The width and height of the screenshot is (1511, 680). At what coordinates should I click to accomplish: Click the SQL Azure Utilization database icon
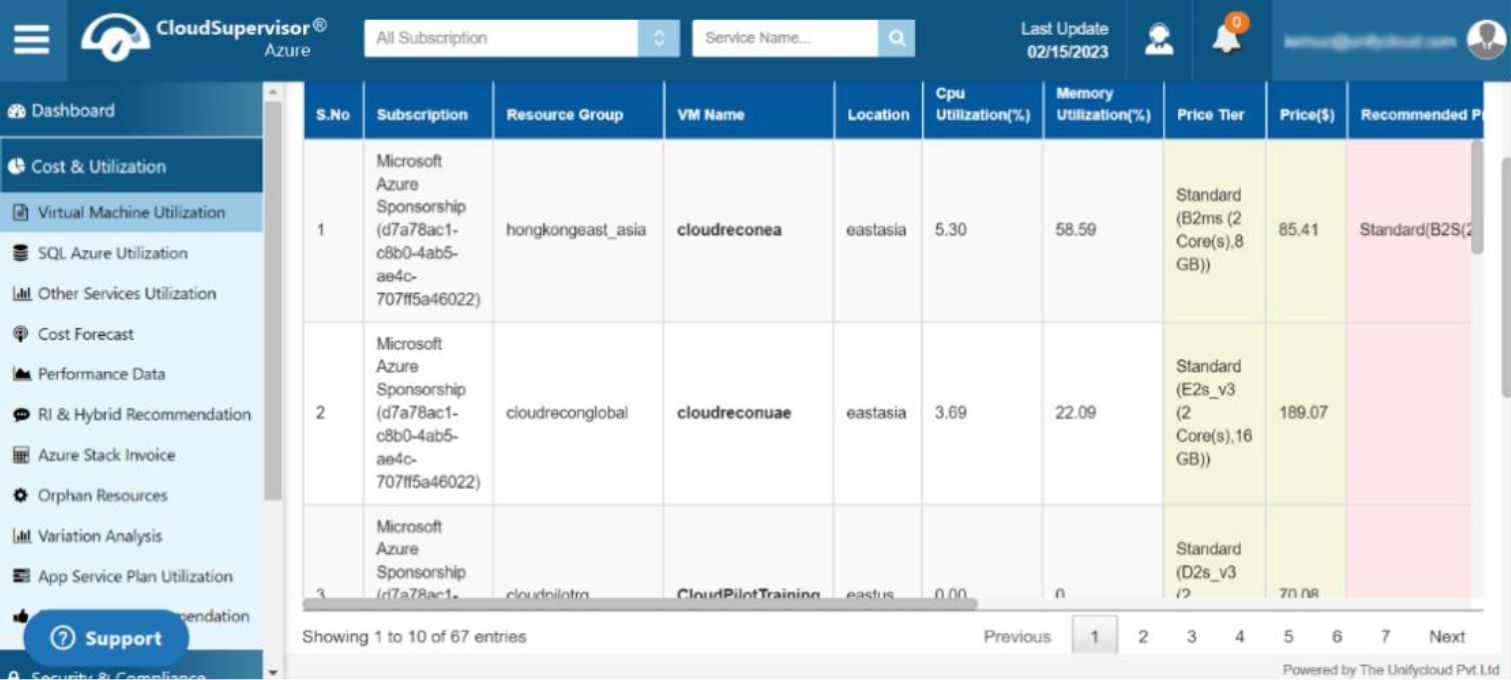[21, 254]
